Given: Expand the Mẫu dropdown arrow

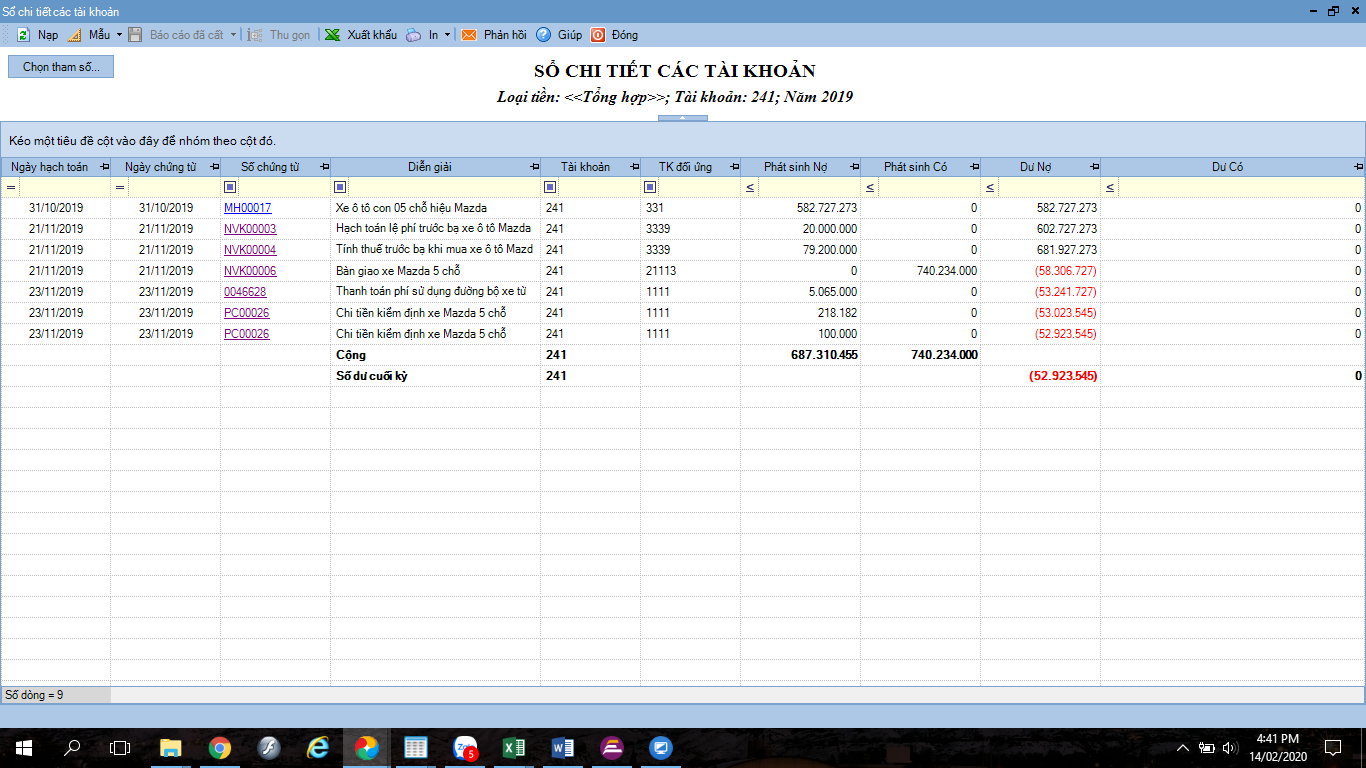Looking at the screenshot, I should coord(119,35).
